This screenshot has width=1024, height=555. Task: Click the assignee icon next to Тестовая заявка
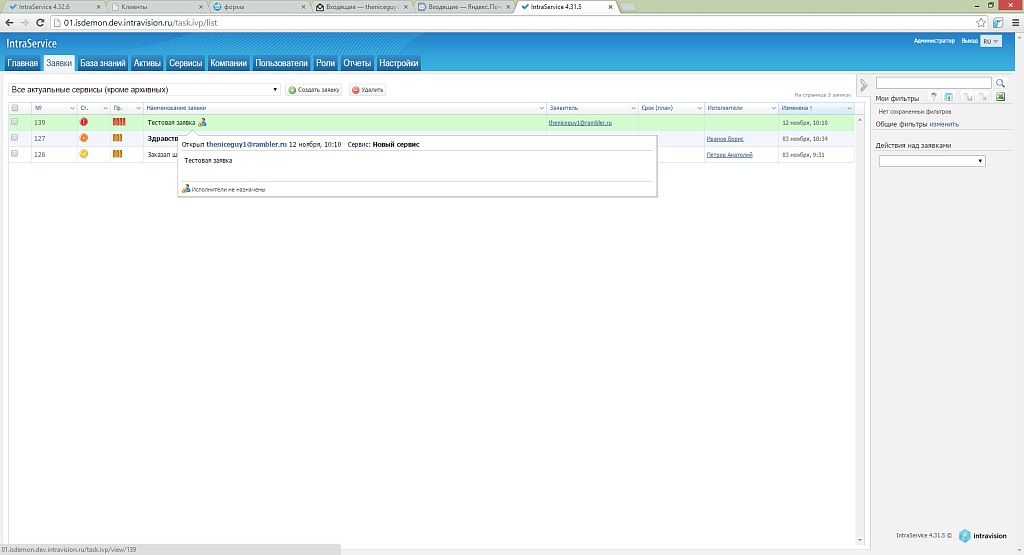click(202, 122)
